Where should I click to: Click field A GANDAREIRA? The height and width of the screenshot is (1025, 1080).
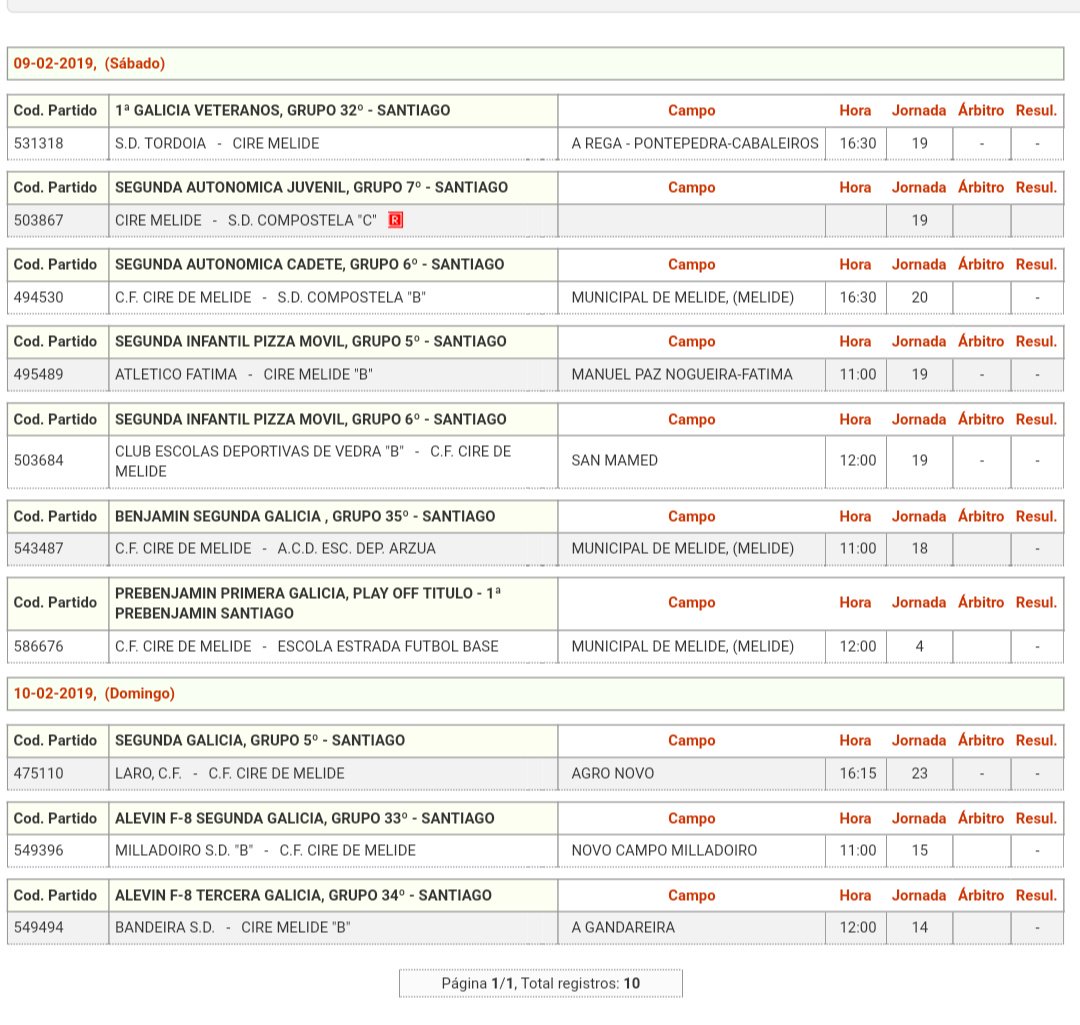click(623, 927)
